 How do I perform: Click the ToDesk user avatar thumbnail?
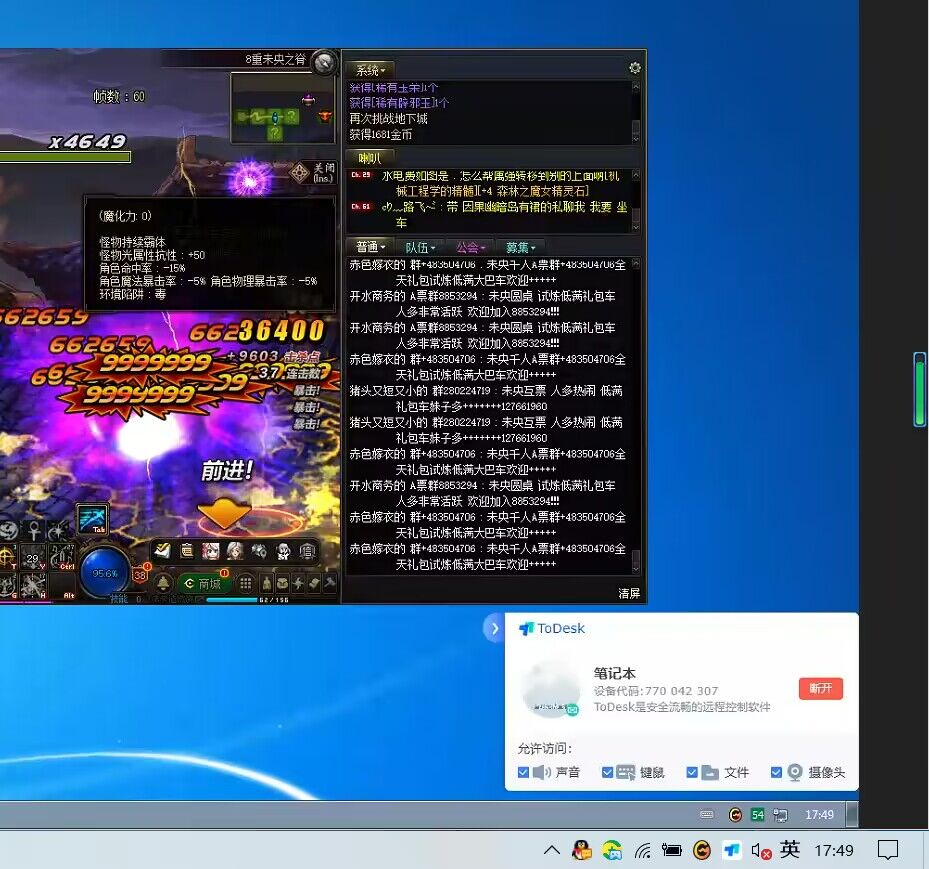pyautogui.click(x=550, y=690)
